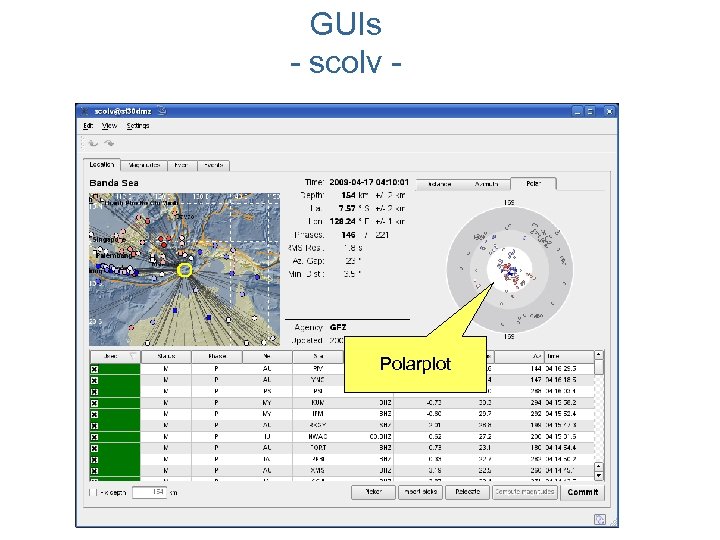Click the Singapore label on the map

coord(109,240)
